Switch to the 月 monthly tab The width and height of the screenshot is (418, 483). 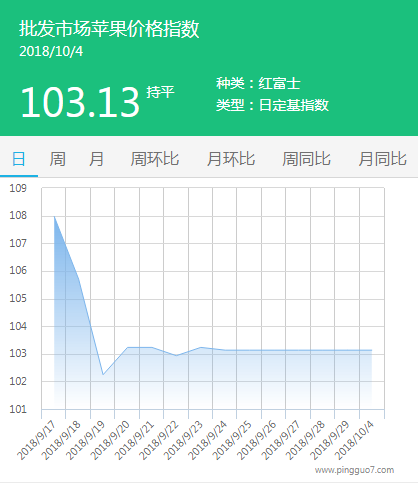[x=96, y=159]
